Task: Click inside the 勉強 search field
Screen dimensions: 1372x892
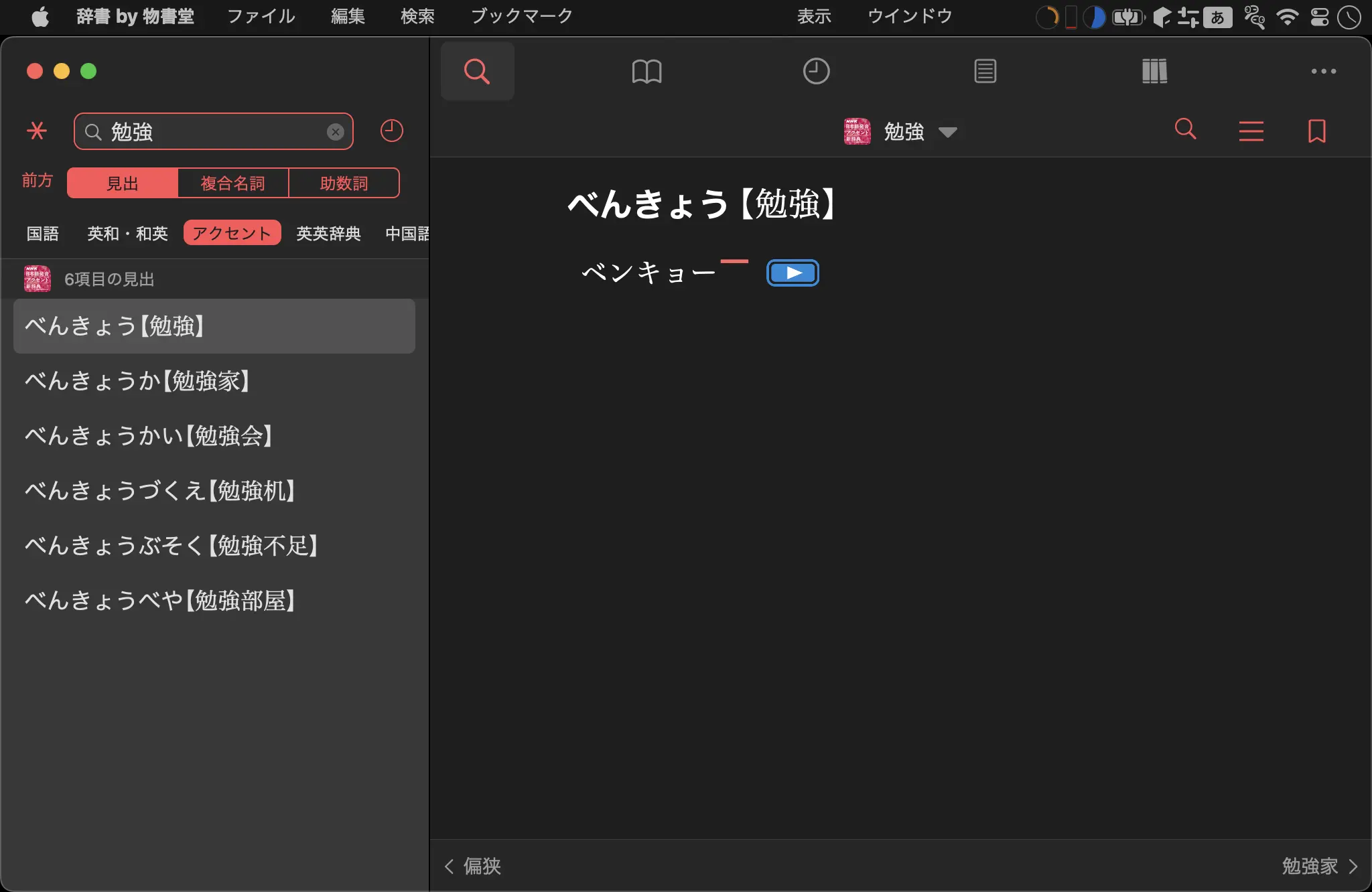Action: [213, 132]
